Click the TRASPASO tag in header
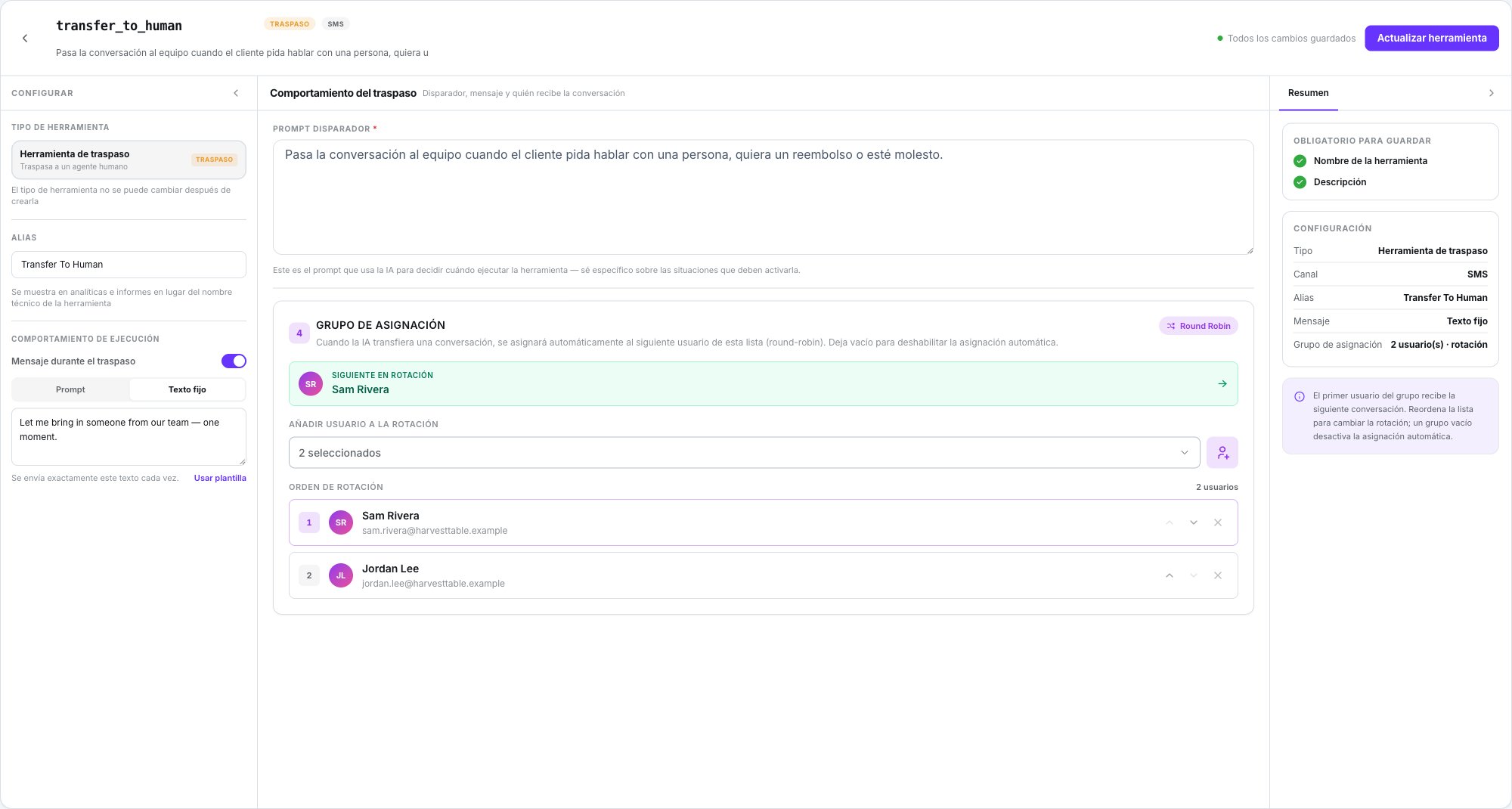This screenshot has width=1512, height=809. coord(290,24)
